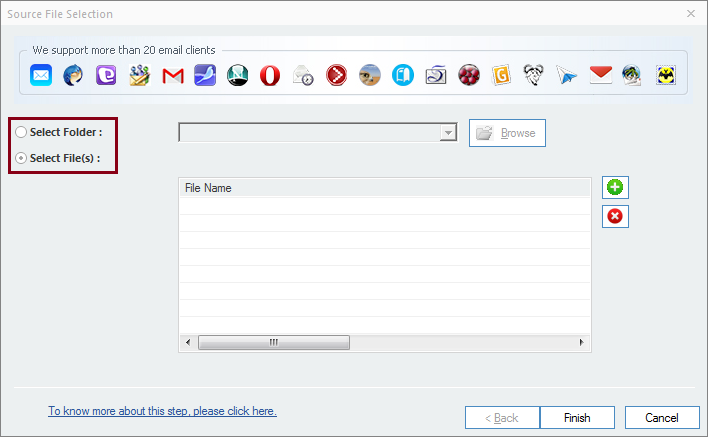The image size is (708, 437).
Task: Select the red and white envelope icon
Action: [x=601, y=75]
